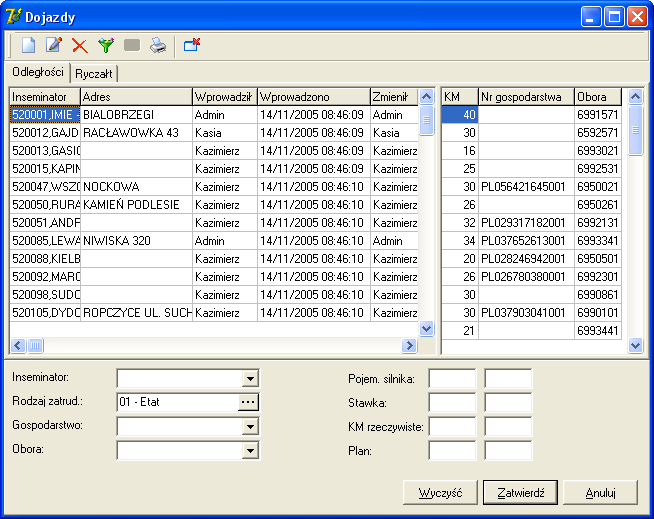Click first Pojem. silnika input field
Screen dimensions: 654x519
click(452, 379)
